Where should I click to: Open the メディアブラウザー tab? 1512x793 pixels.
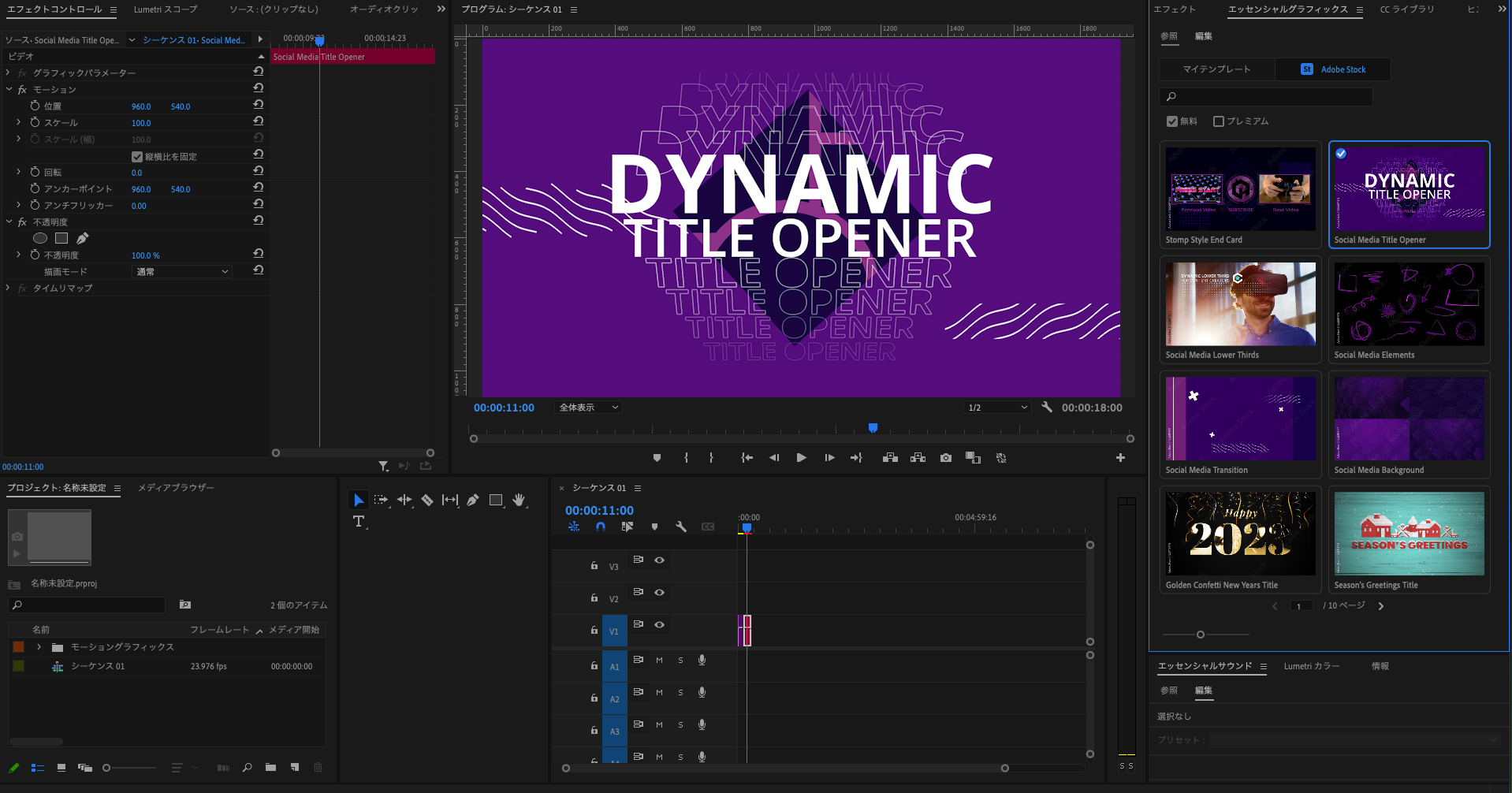176,488
